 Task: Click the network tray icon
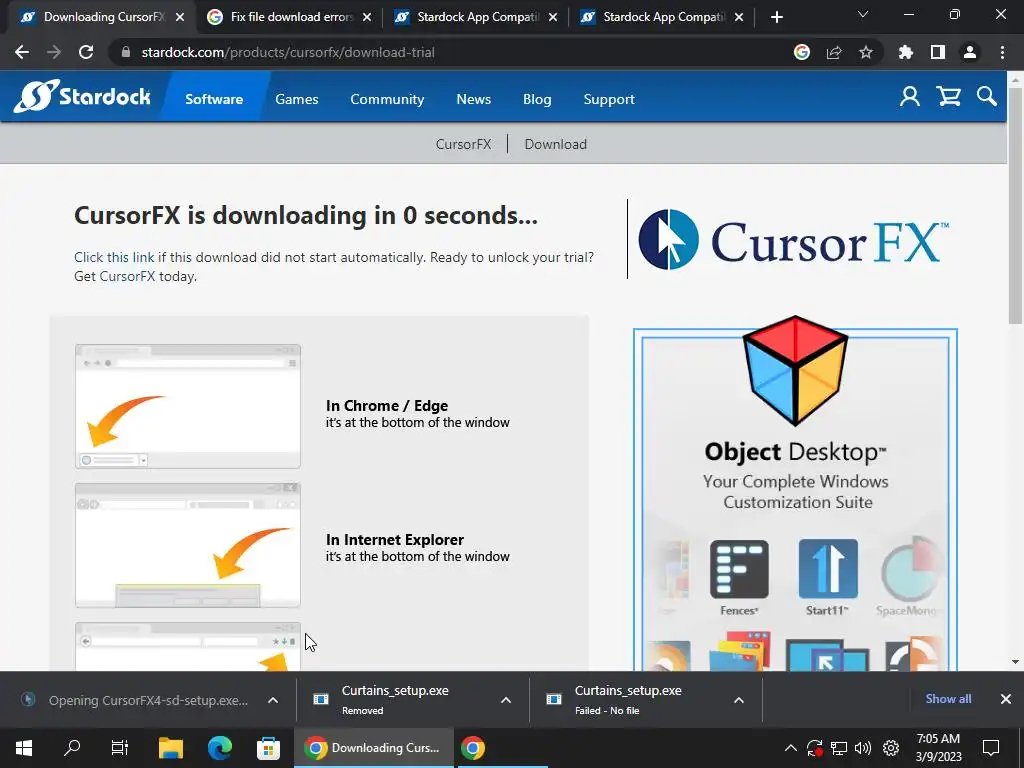coord(839,748)
